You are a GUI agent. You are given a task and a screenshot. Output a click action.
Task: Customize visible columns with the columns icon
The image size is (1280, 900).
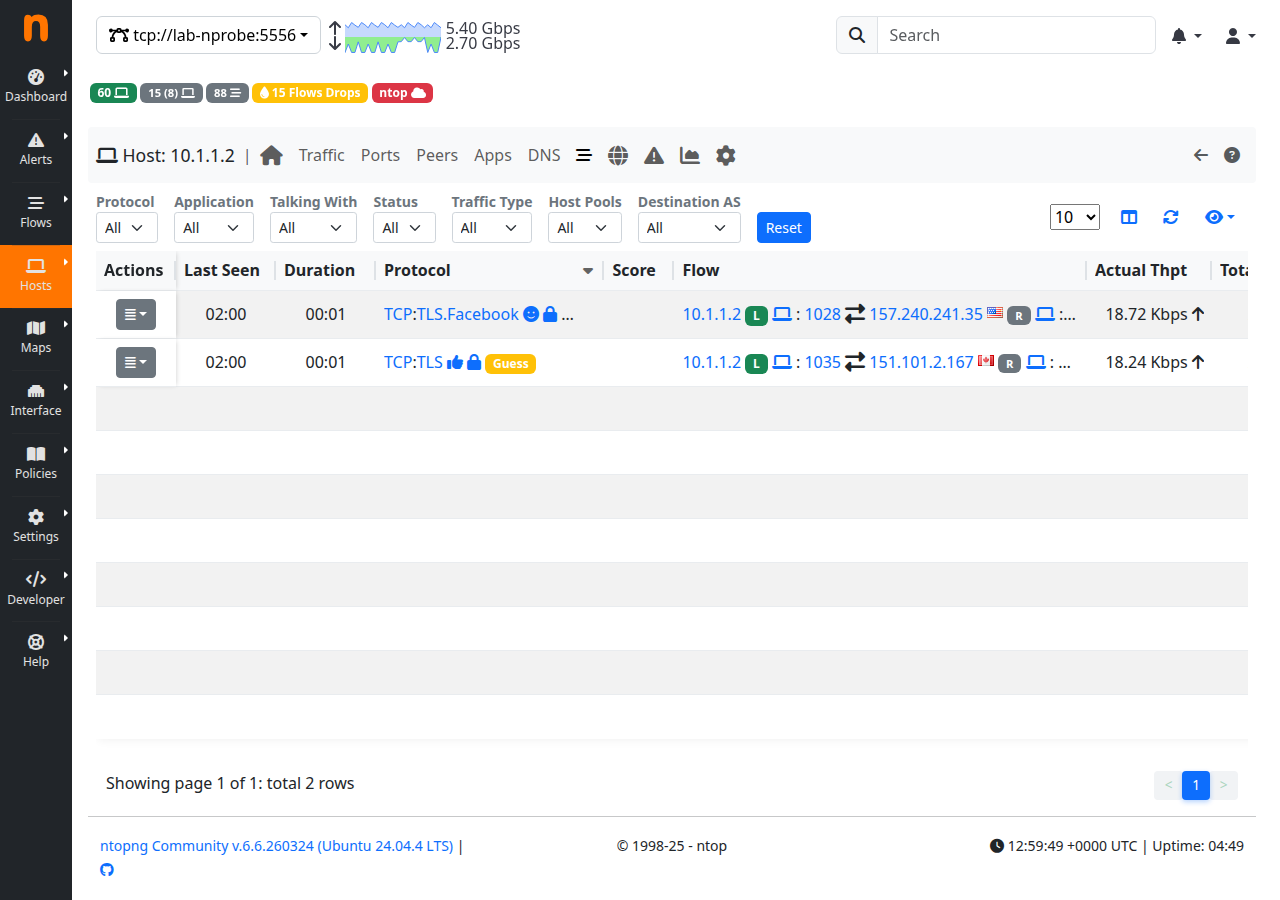pos(1128,217)
